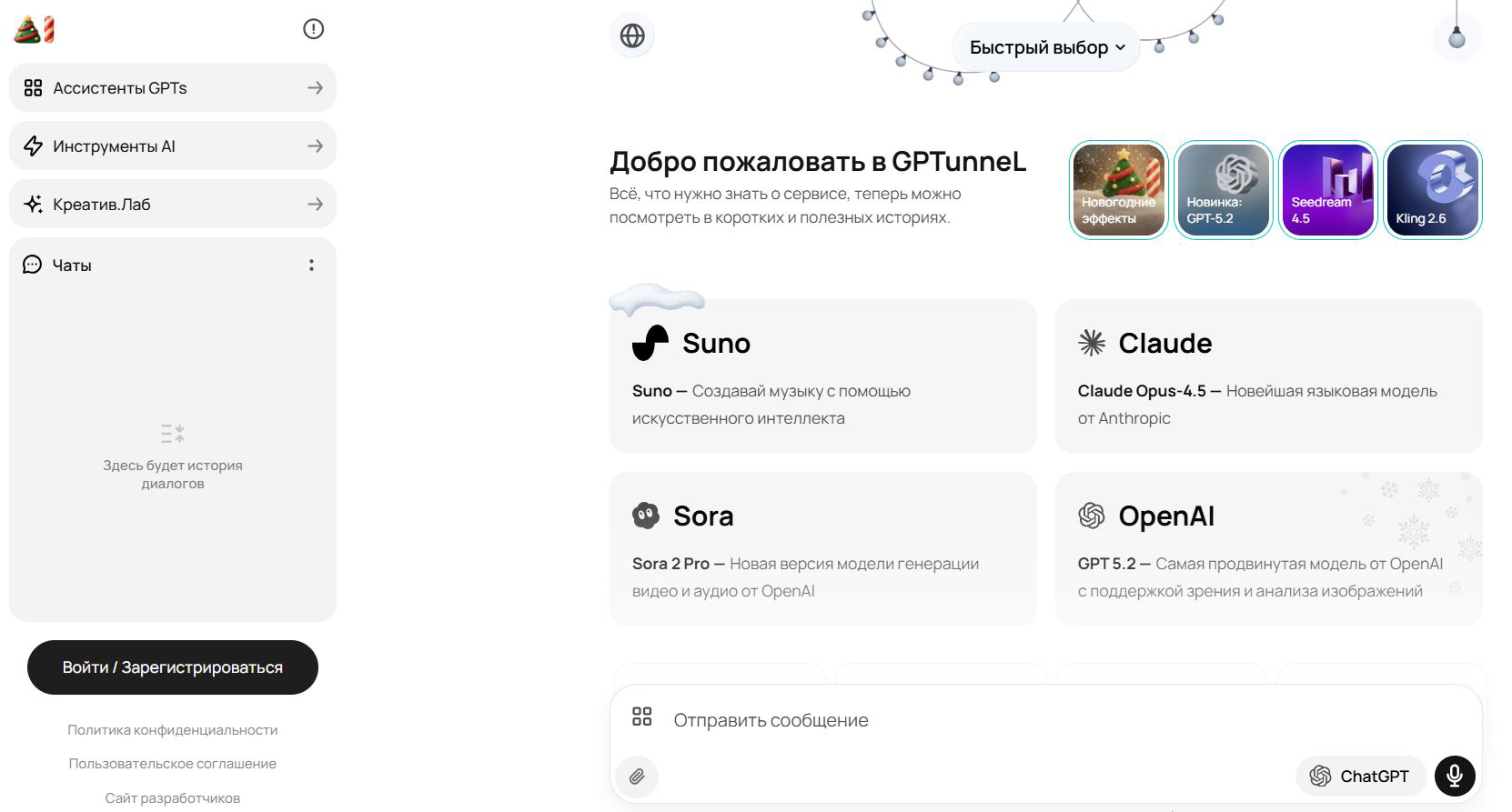This screenshot has width=1512, height=812.
Task: Click the hanging light bulb theme icon
Action: coord(1457,36)
